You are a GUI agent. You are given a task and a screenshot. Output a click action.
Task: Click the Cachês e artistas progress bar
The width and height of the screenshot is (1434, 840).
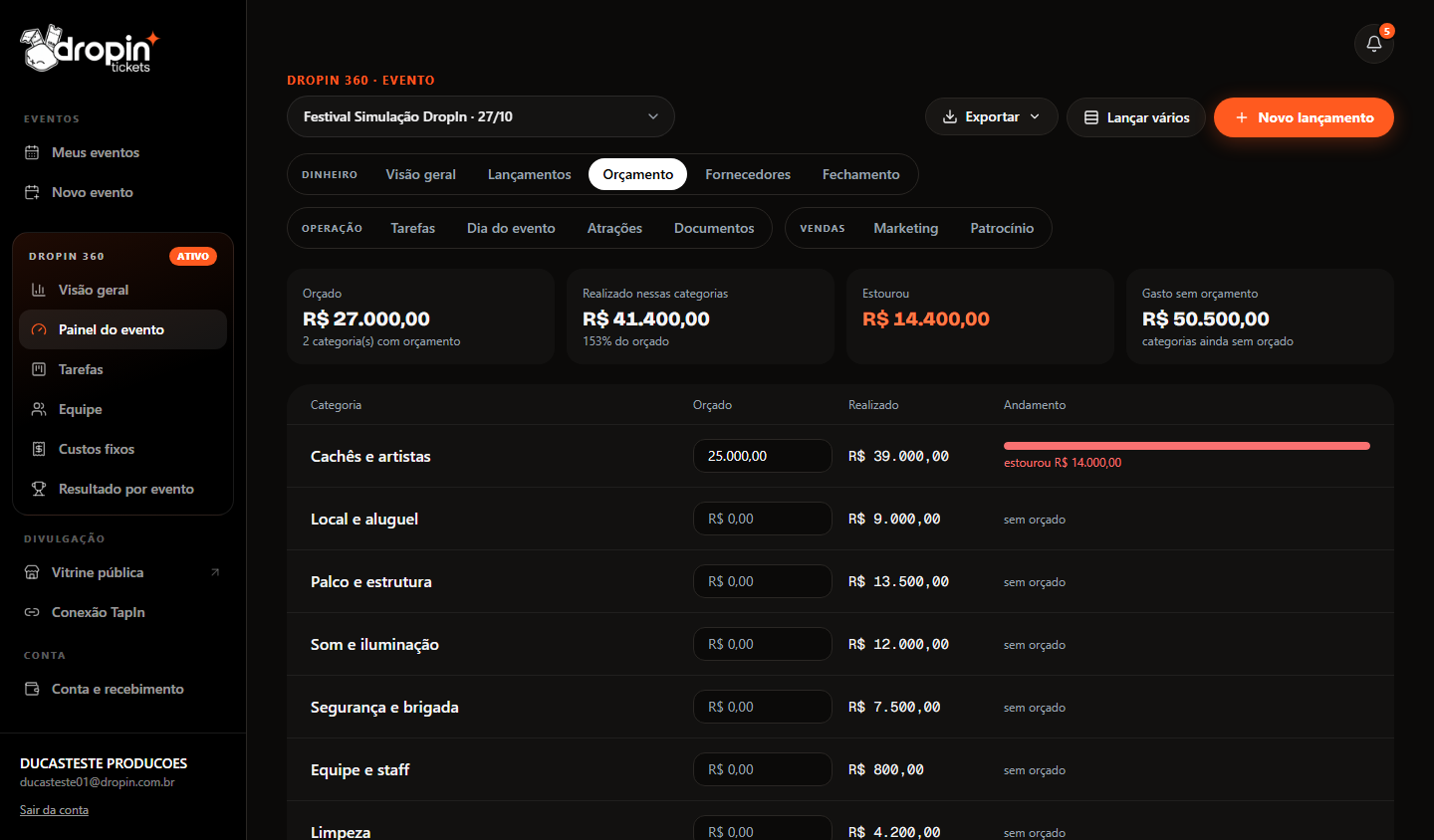pos(1187,446)
